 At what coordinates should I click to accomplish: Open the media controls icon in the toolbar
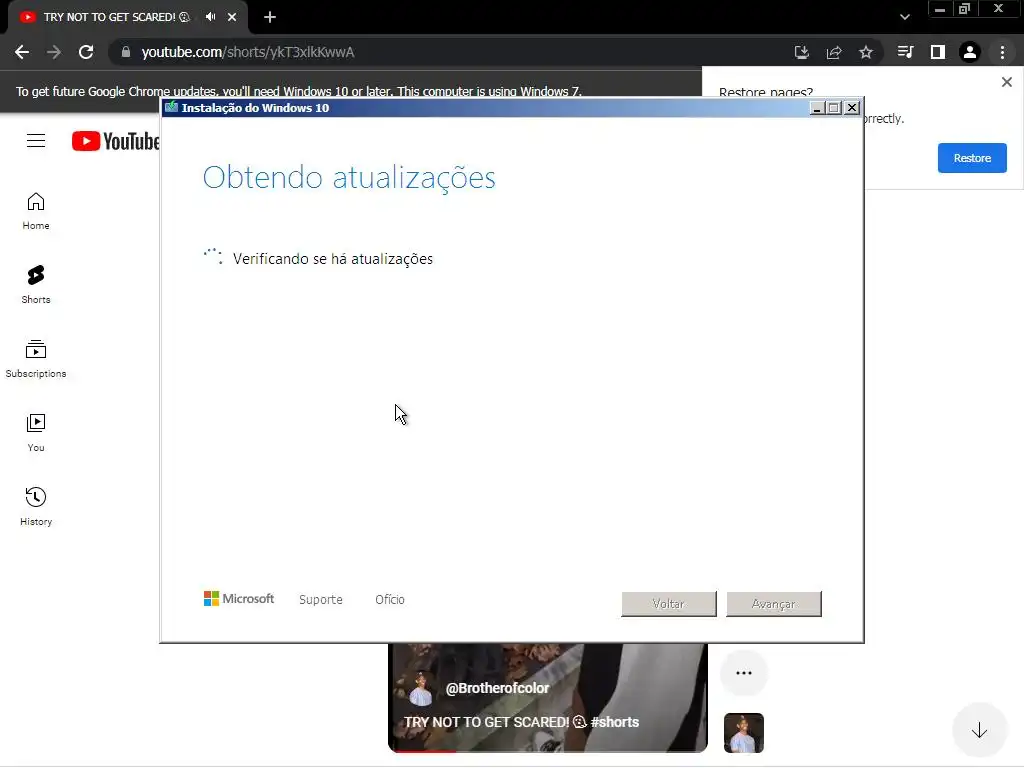tap(905, 52)
